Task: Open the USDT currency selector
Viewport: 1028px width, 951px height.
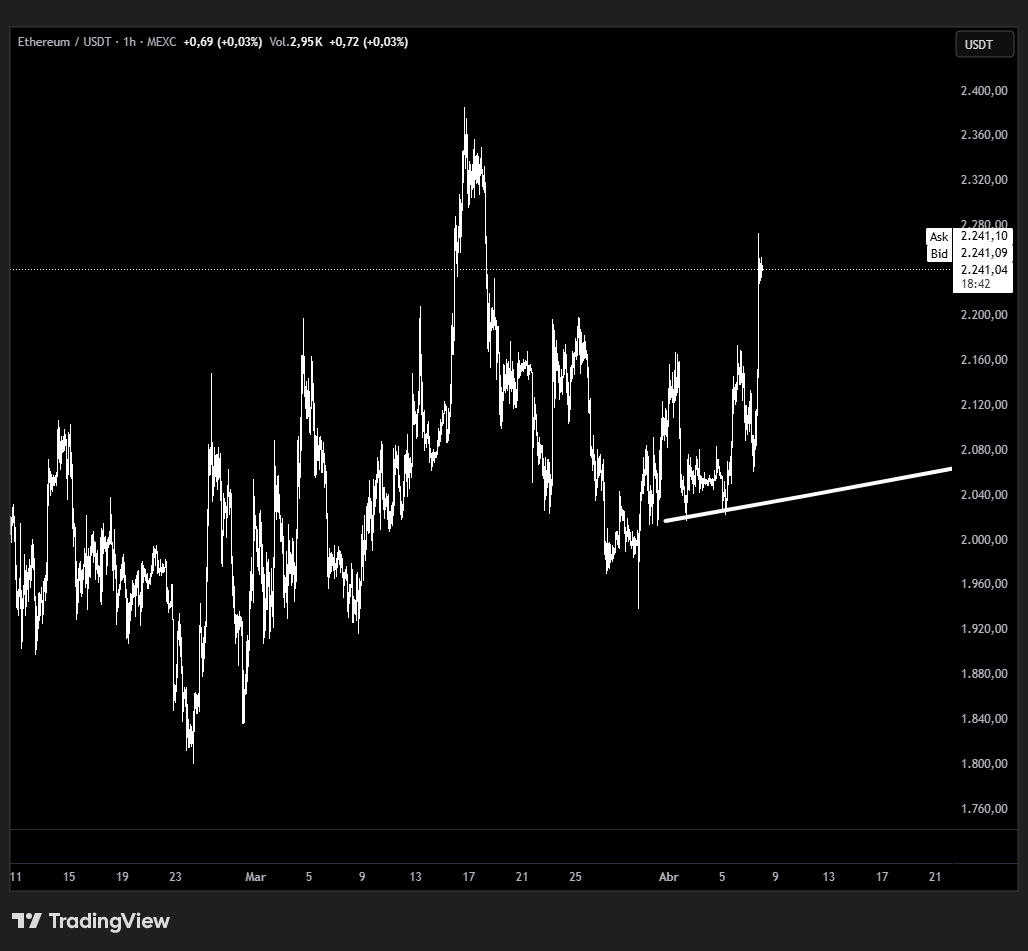Action: 984,45
